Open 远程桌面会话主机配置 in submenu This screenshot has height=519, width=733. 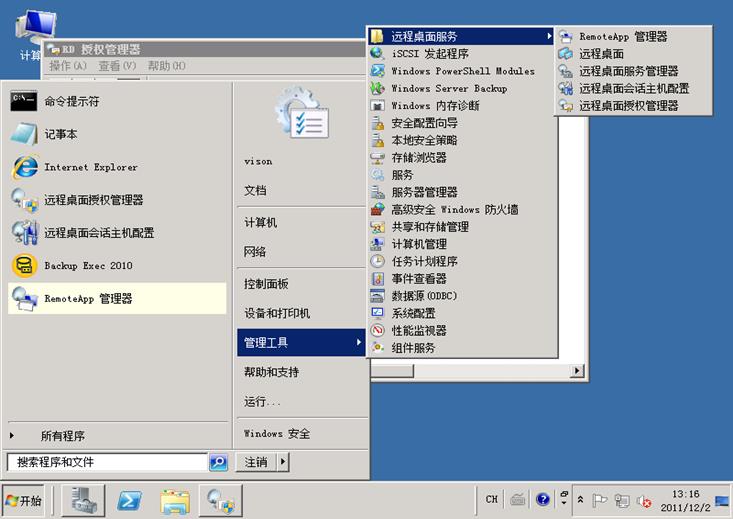pos(633,88)
